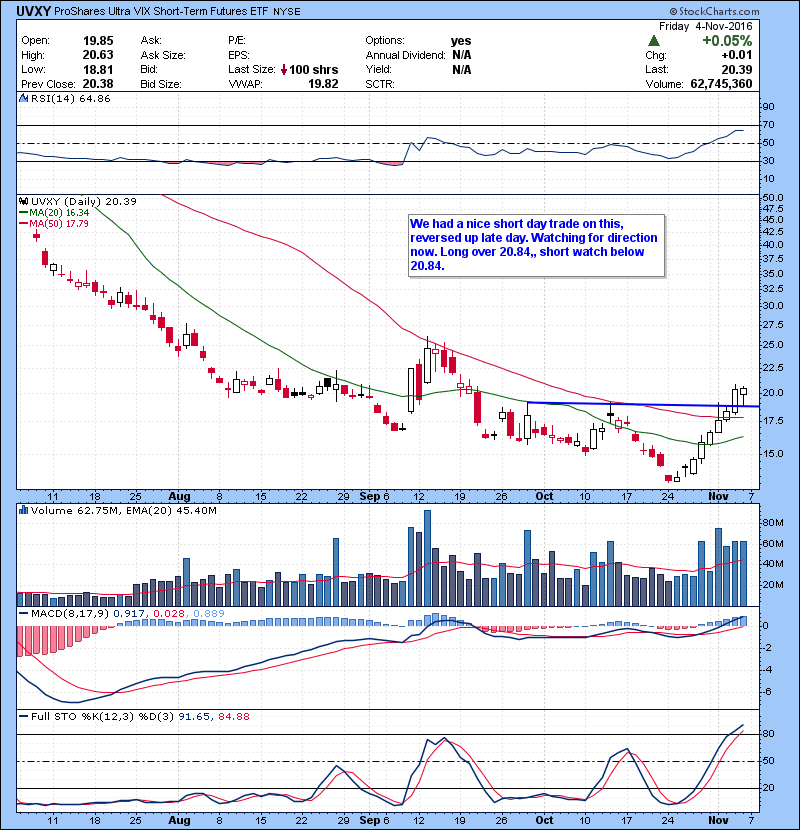The height and width of the screenshot is (830, 800).
Task: Click the MA(20) 16.34 legend text
Action: 59,212
